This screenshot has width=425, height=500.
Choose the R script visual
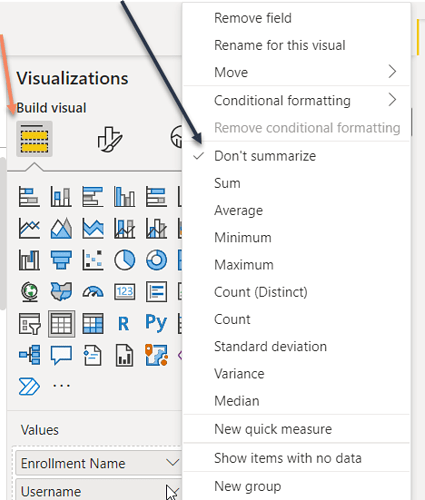point(124,323)
